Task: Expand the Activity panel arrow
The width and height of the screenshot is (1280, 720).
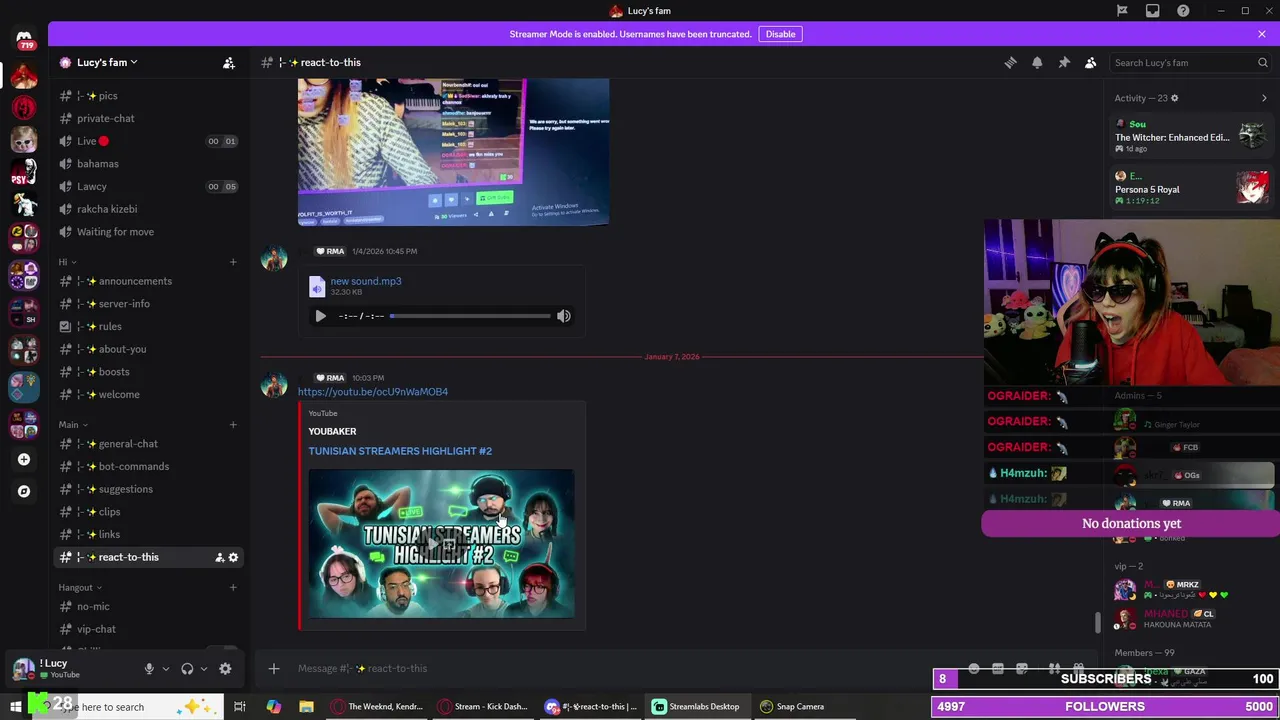Action: (x=1264, y=98)
